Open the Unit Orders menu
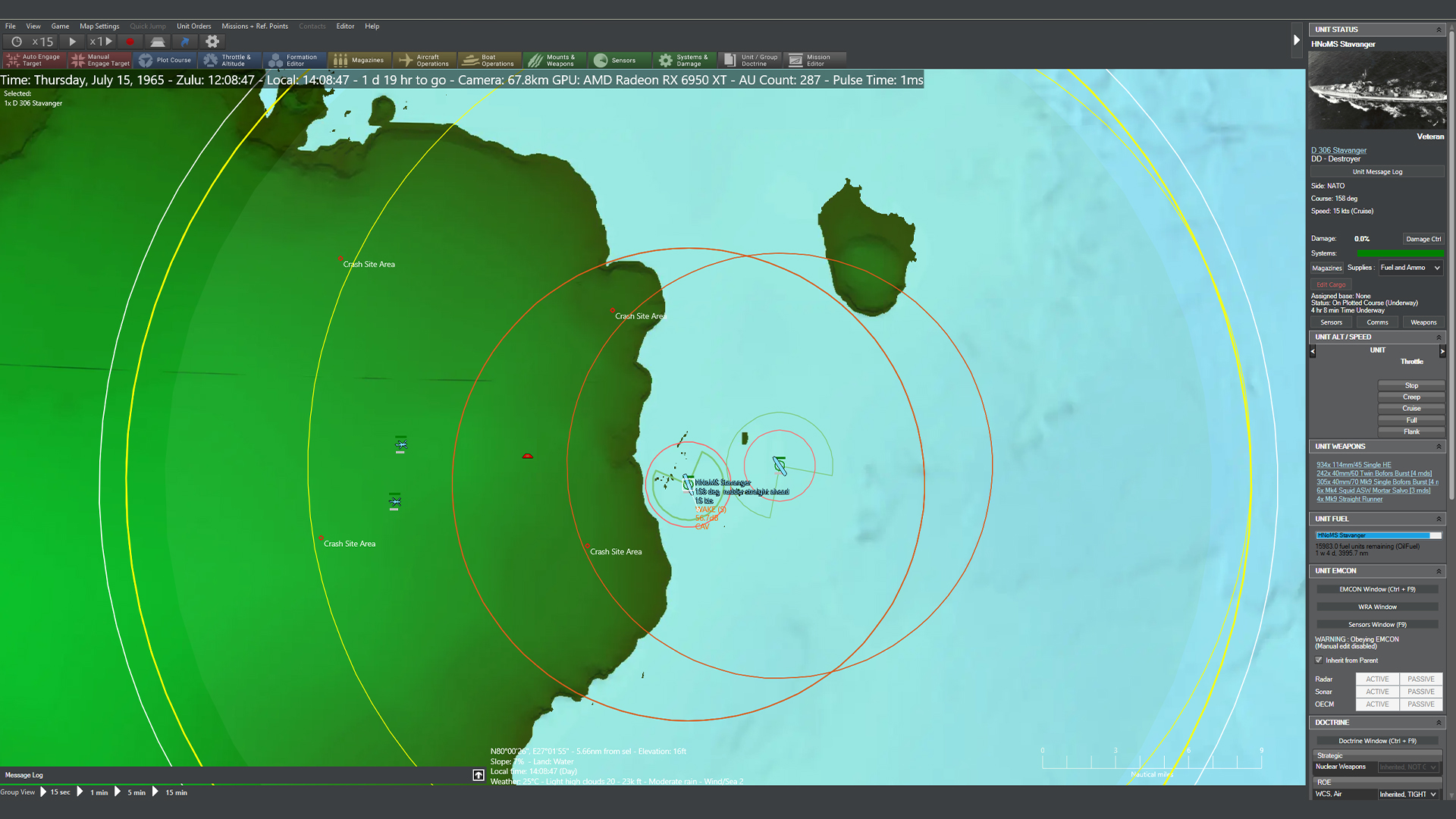 [194, 26]
